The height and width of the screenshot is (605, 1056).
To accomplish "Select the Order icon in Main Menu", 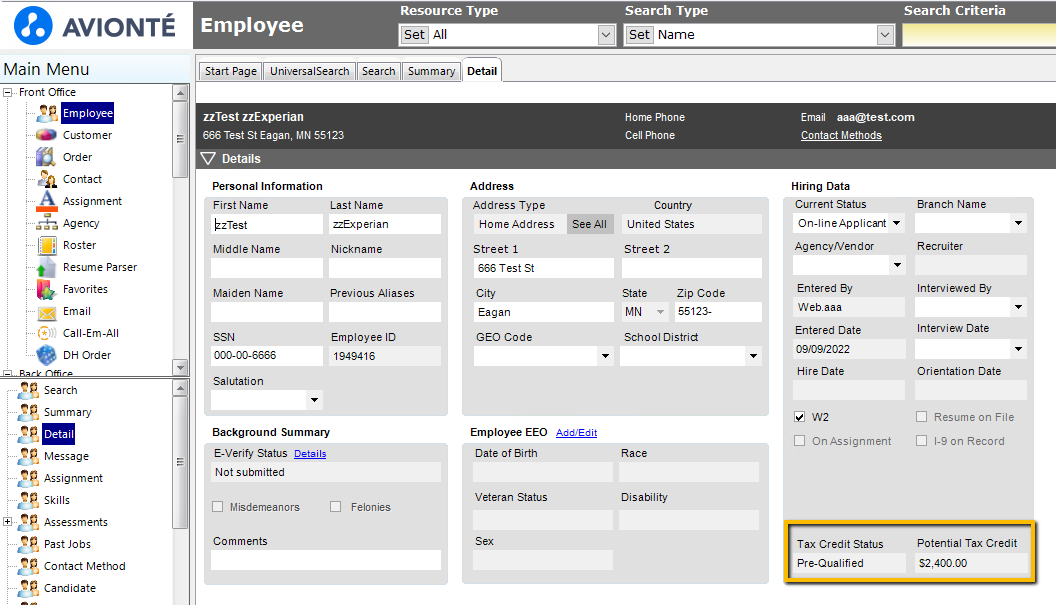I will point(46,157).
